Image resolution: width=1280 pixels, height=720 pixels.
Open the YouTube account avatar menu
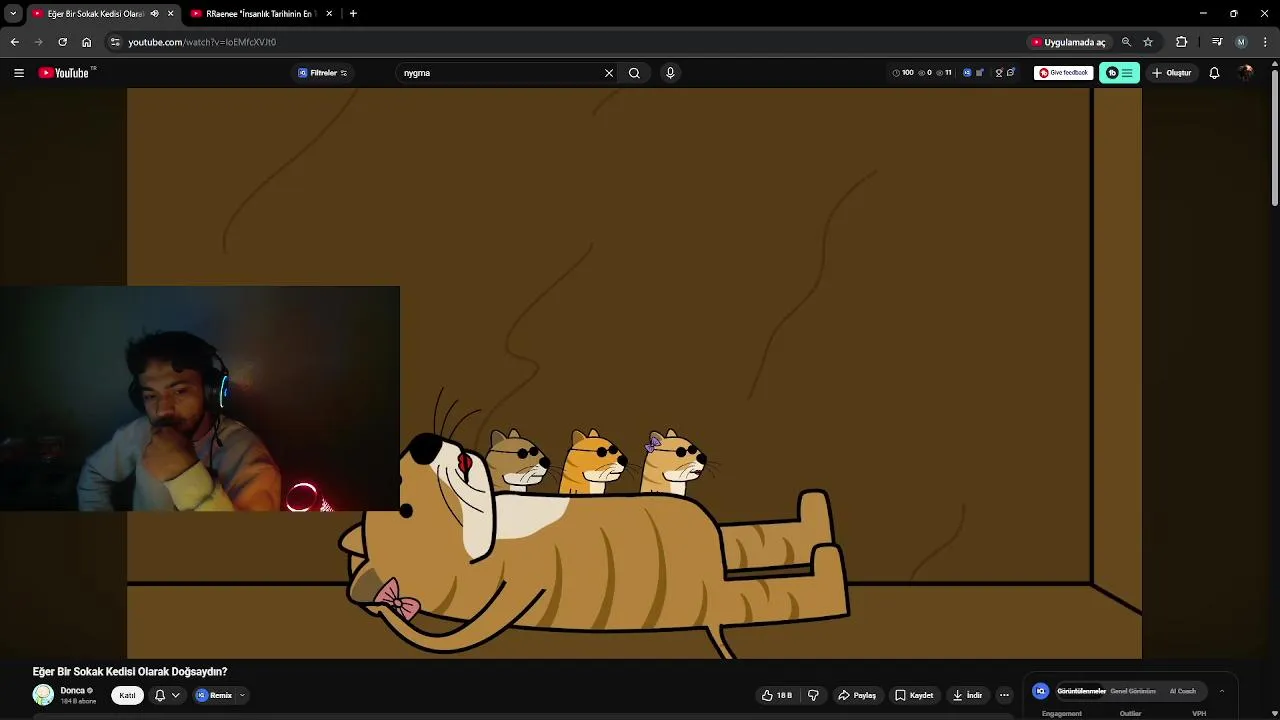(x=1245, y=73)
